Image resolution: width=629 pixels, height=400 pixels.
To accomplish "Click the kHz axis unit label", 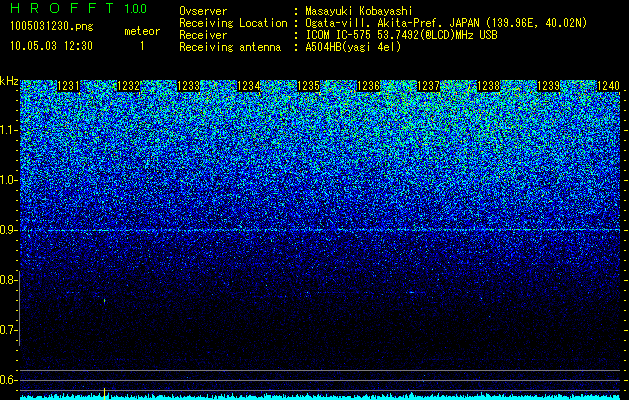I will 9,81.
